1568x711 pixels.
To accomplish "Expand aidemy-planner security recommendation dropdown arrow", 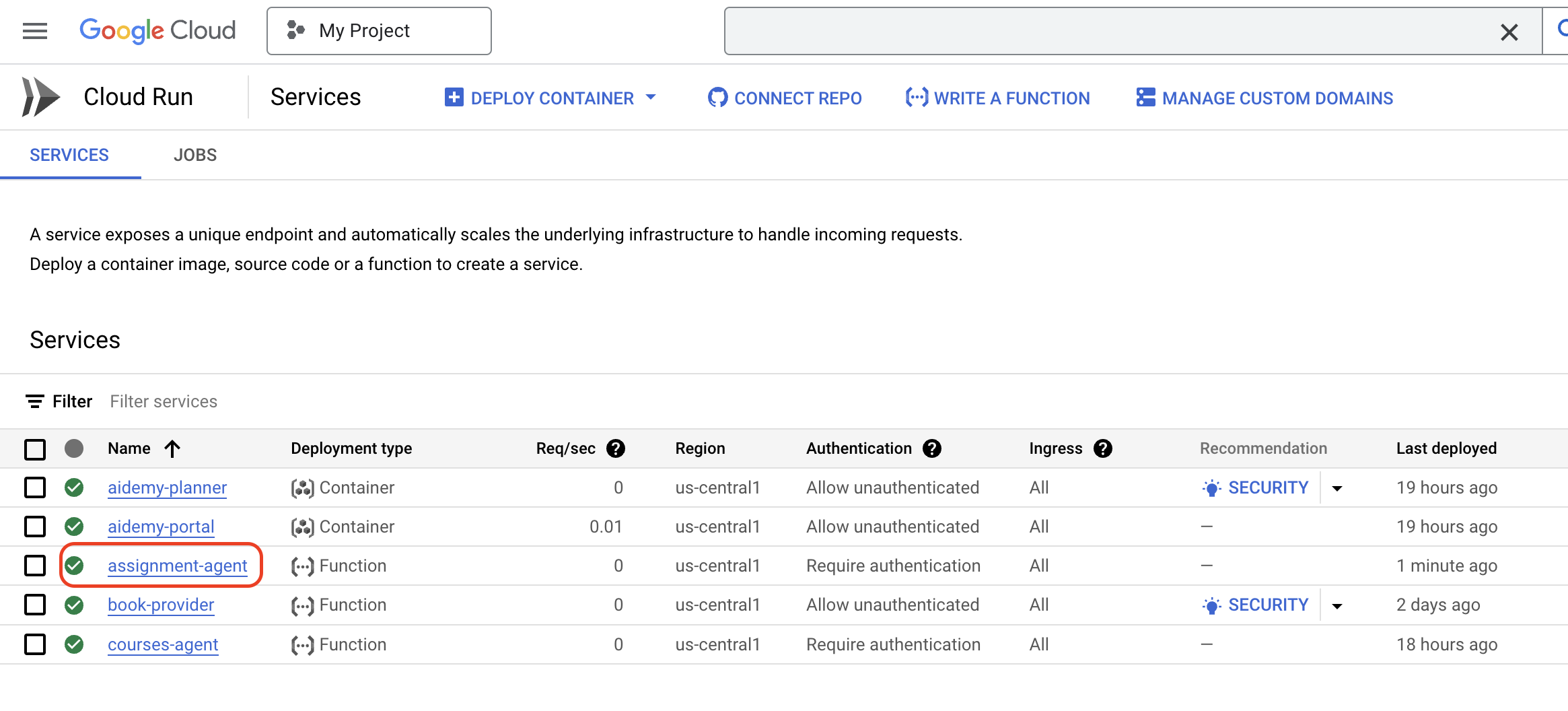I will pos(1337,488).
